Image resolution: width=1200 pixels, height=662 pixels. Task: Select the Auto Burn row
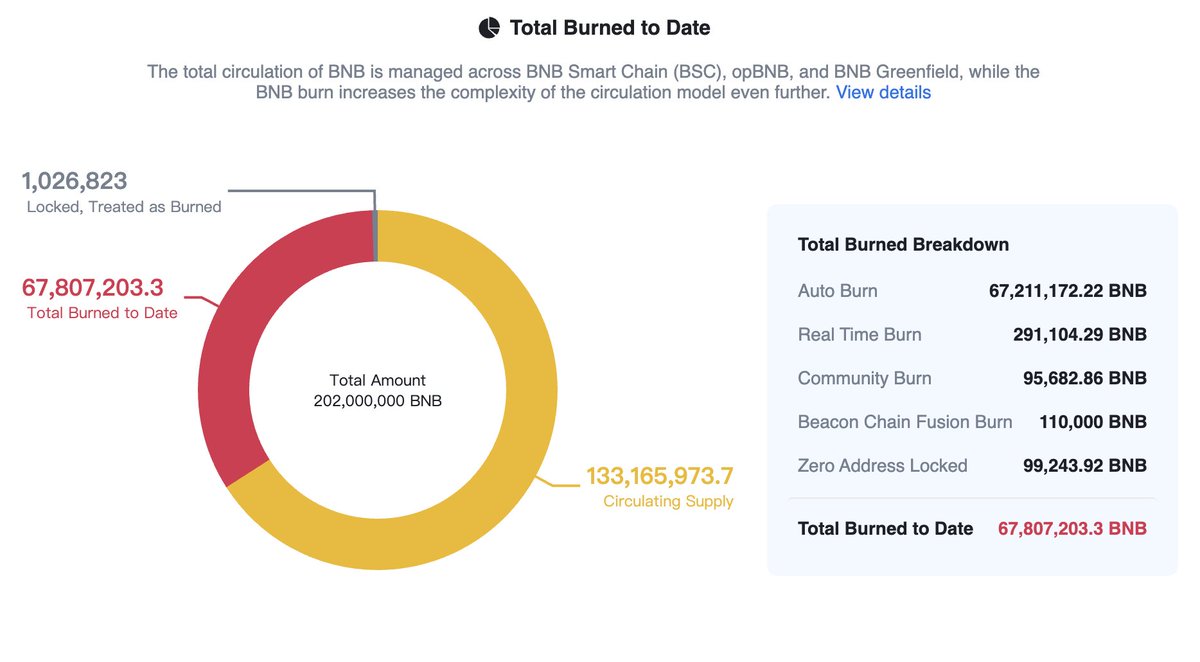click(x=972, y=291)
